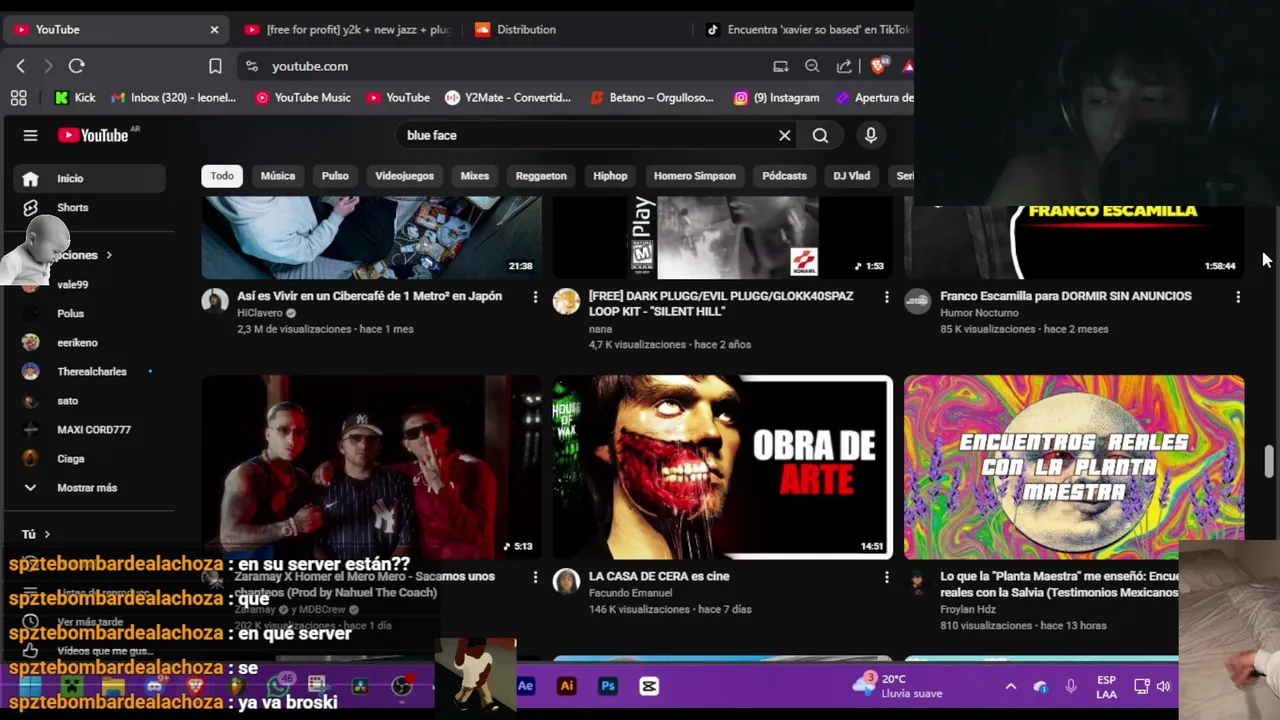Click the zoom magnifier icon in address bar
The height and width of the screenshot is (720, 1280).
point(812,66)
